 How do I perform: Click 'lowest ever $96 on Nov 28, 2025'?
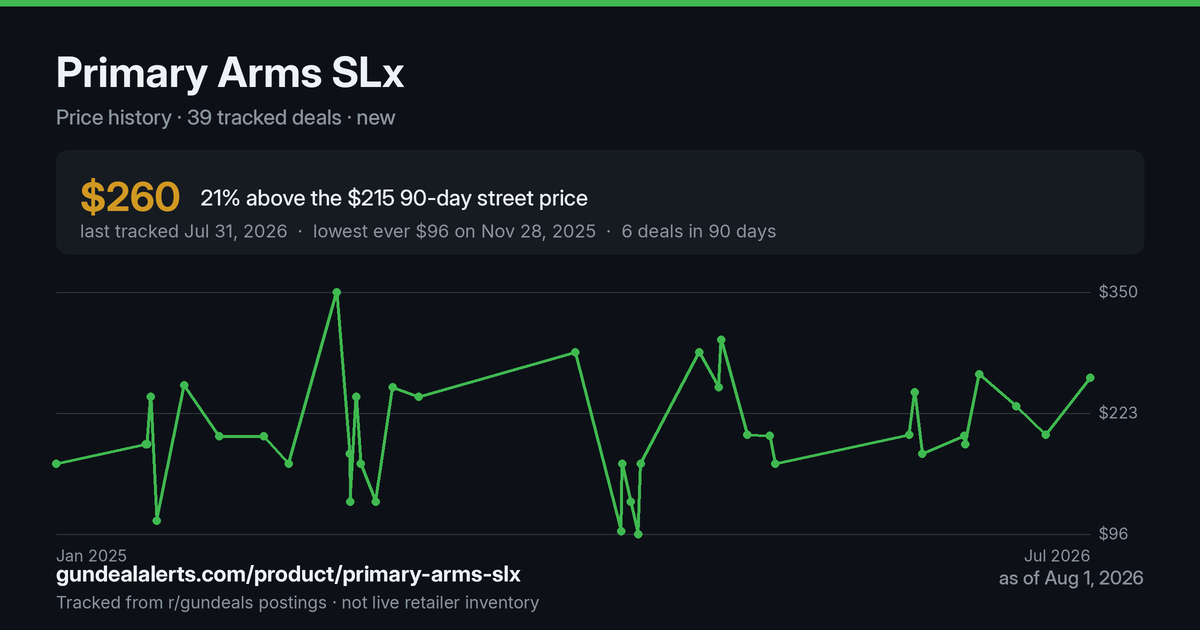click(454, 231)
